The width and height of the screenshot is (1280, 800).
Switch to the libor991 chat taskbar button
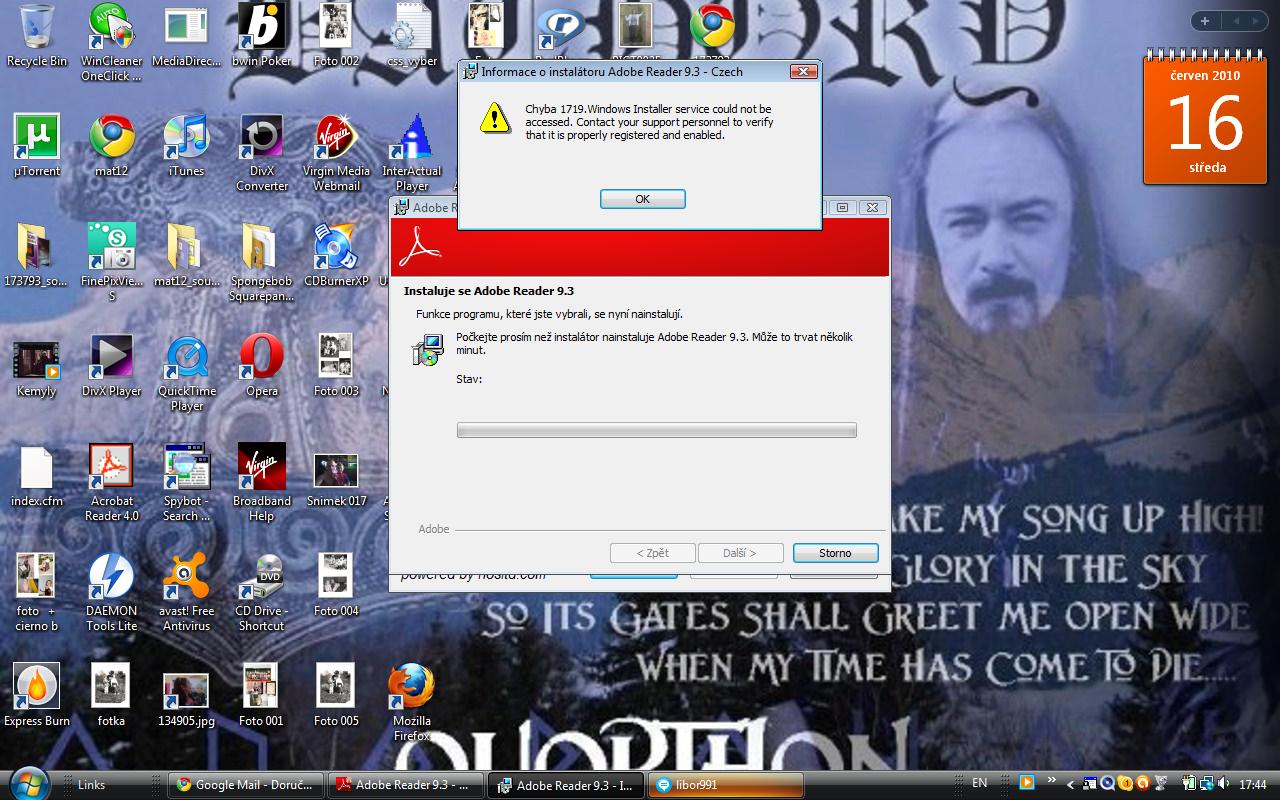(x=726, y=785)
